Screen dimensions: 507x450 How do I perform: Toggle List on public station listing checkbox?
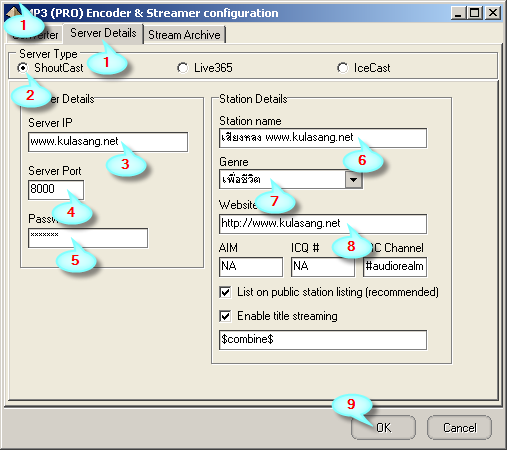point(225,292)
